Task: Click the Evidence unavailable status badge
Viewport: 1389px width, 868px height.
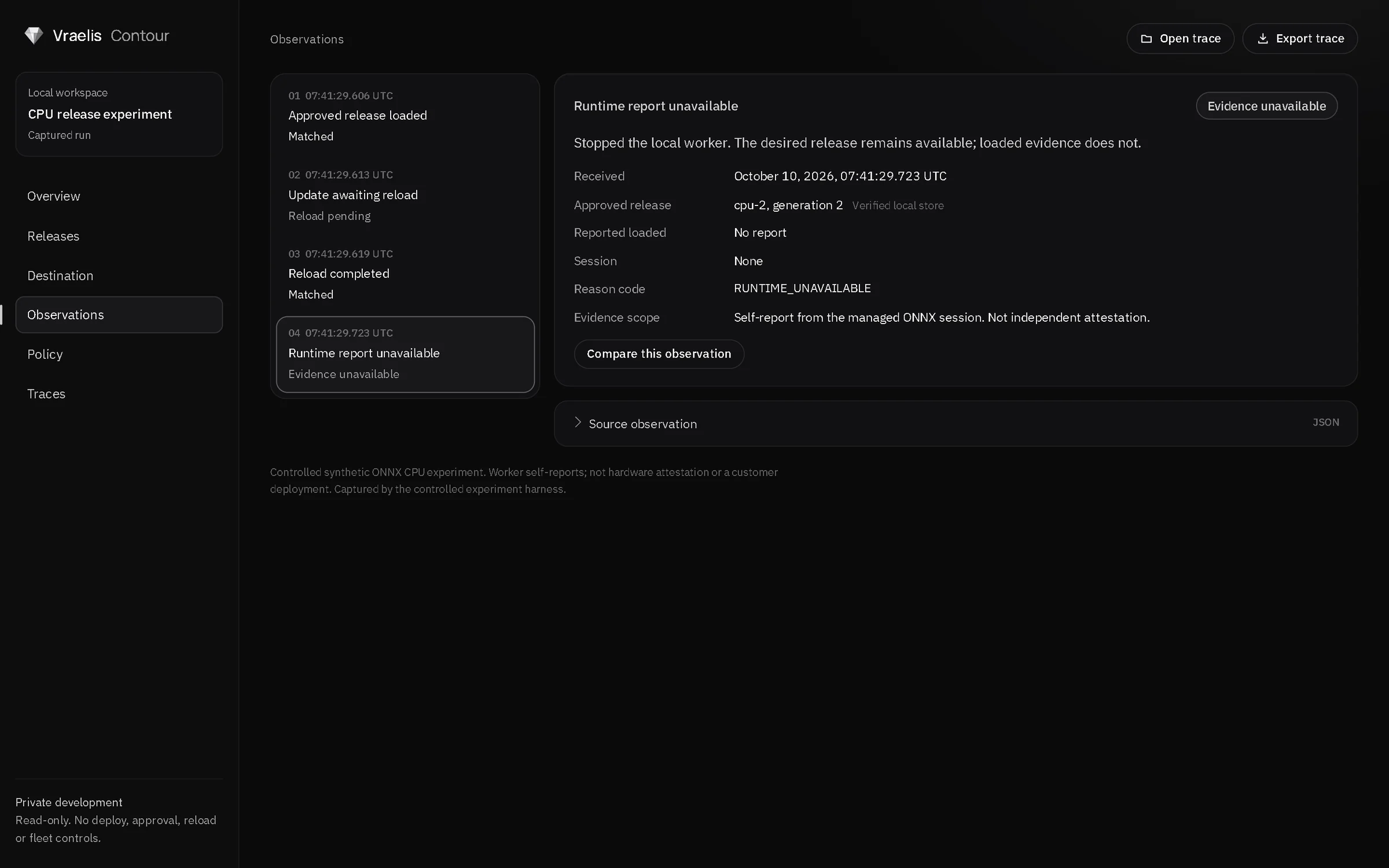Action: 1266,106
